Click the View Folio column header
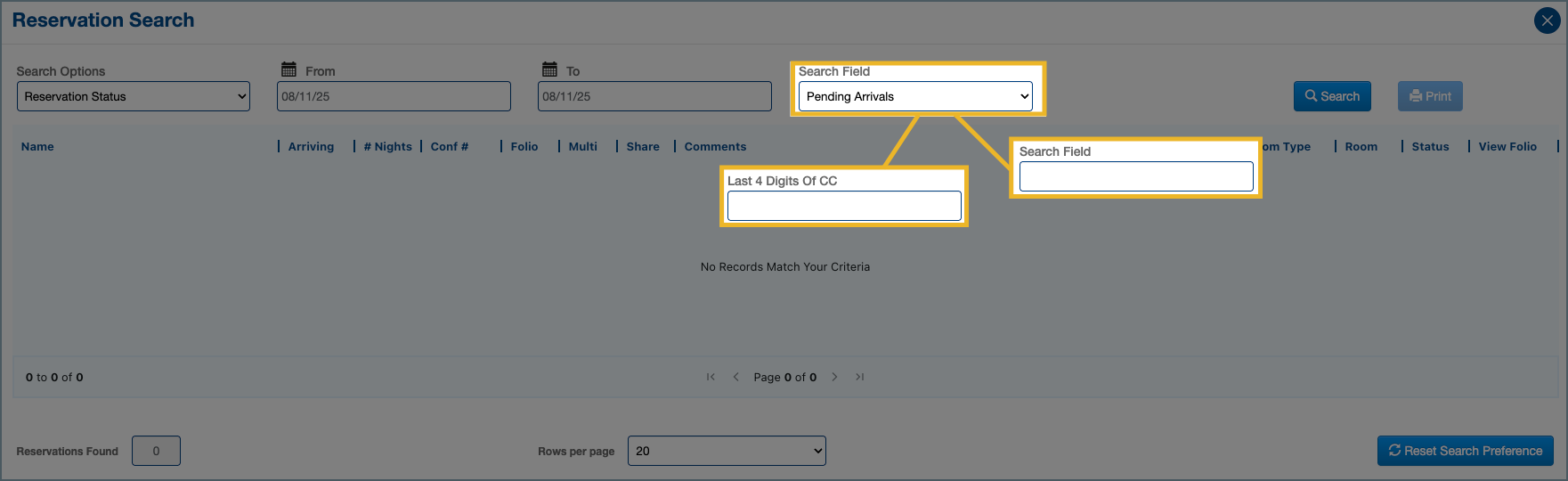The width and height of the screenshot is (1568, 481). click(x=1507, y=147)
